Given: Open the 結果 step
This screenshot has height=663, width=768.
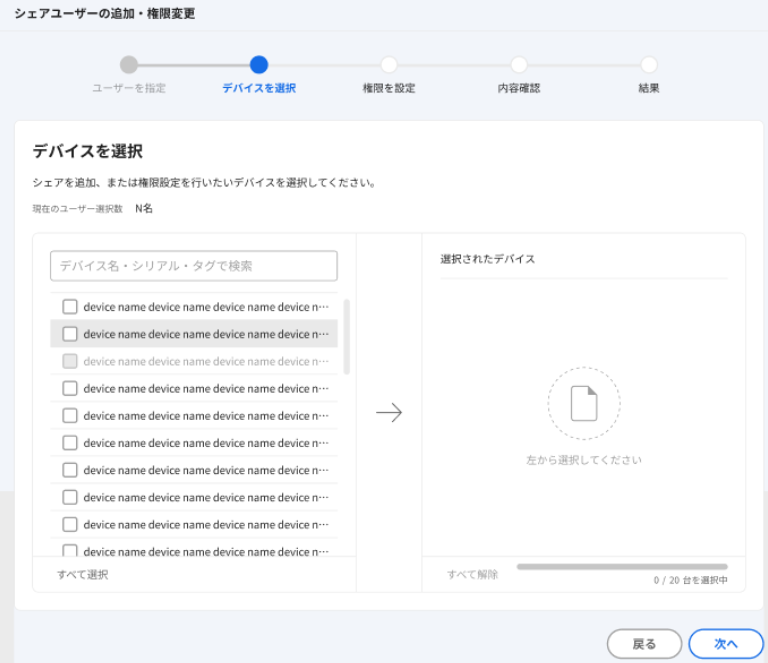Looking at the screenshot, I should 649,65.
